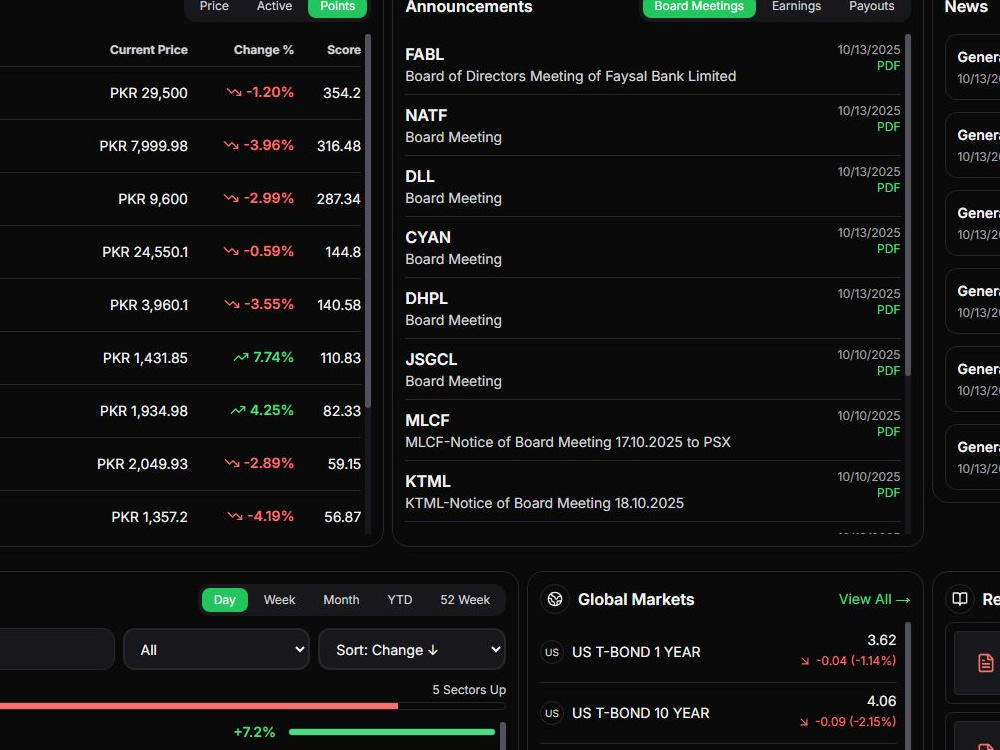Open the Payouts announcements tab
The height and width of the screenshot is (750, 1000).
pos(871,6)
